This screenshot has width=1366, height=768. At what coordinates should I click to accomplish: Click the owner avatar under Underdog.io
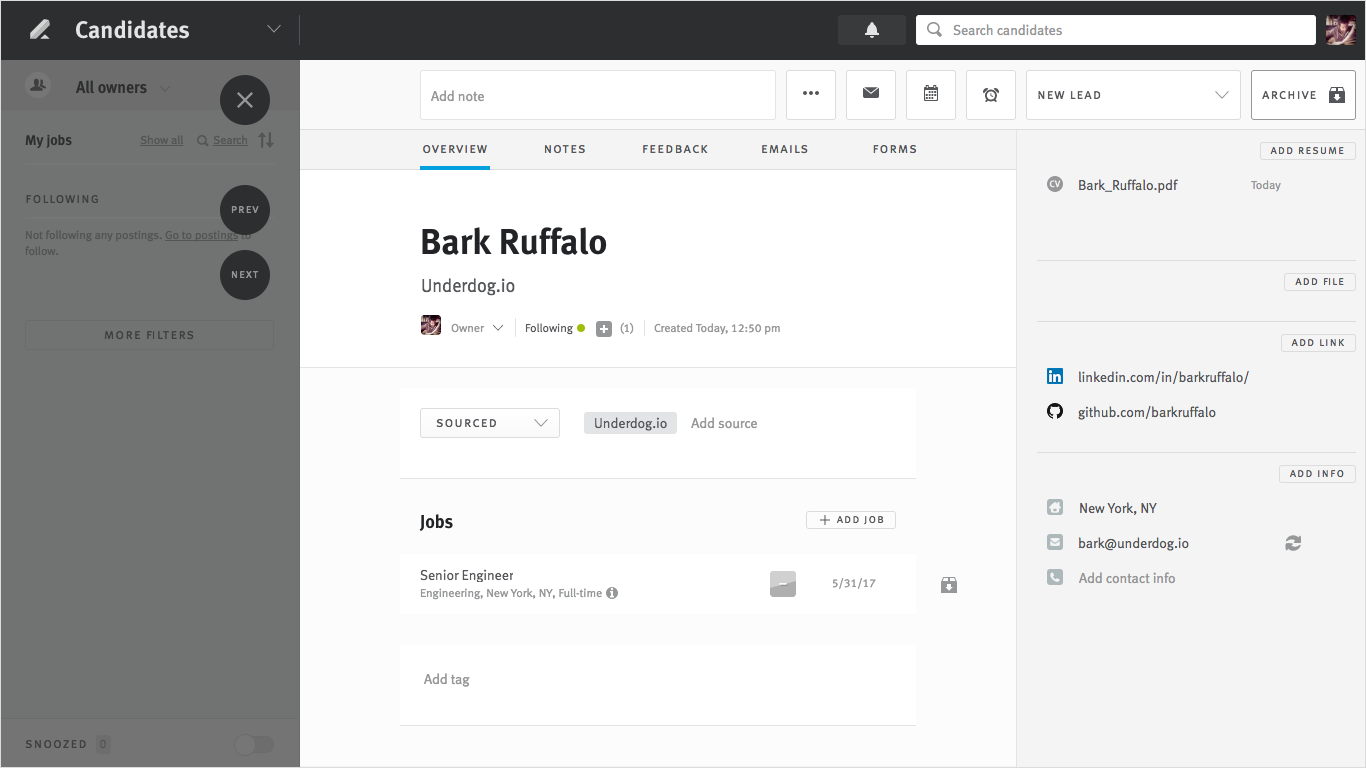[x=431, y=325]
